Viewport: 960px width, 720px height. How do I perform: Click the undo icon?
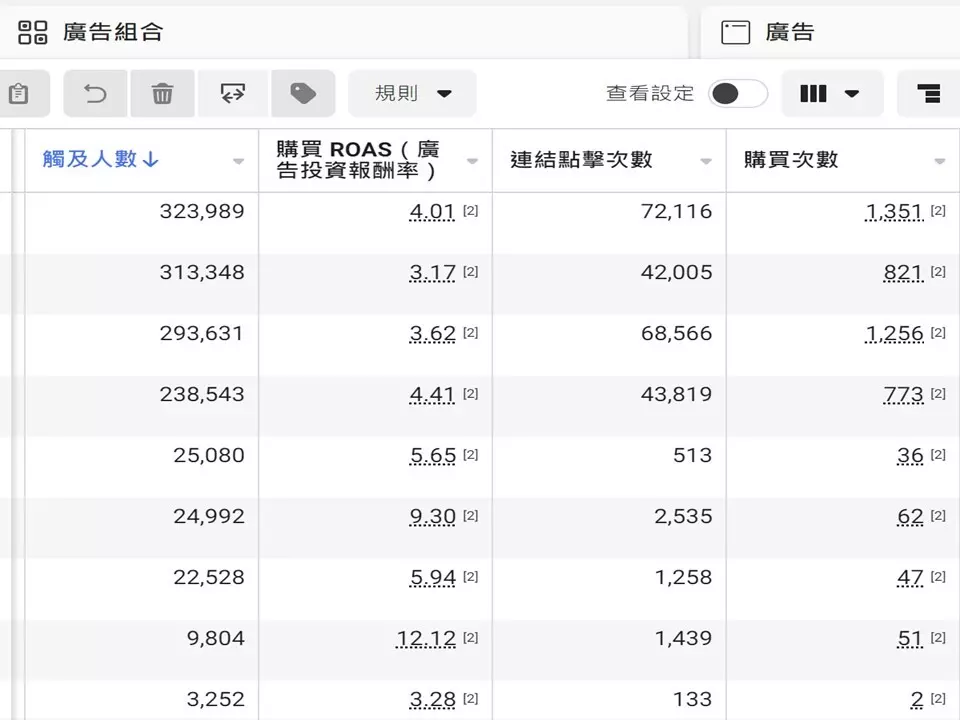click(94, 93)
